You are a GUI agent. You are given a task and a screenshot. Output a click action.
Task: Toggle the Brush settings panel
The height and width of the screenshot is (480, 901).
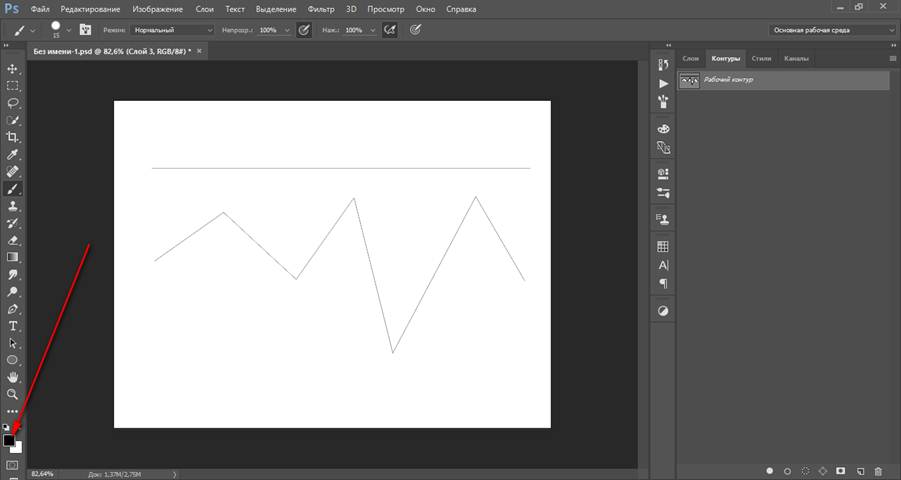86,30
